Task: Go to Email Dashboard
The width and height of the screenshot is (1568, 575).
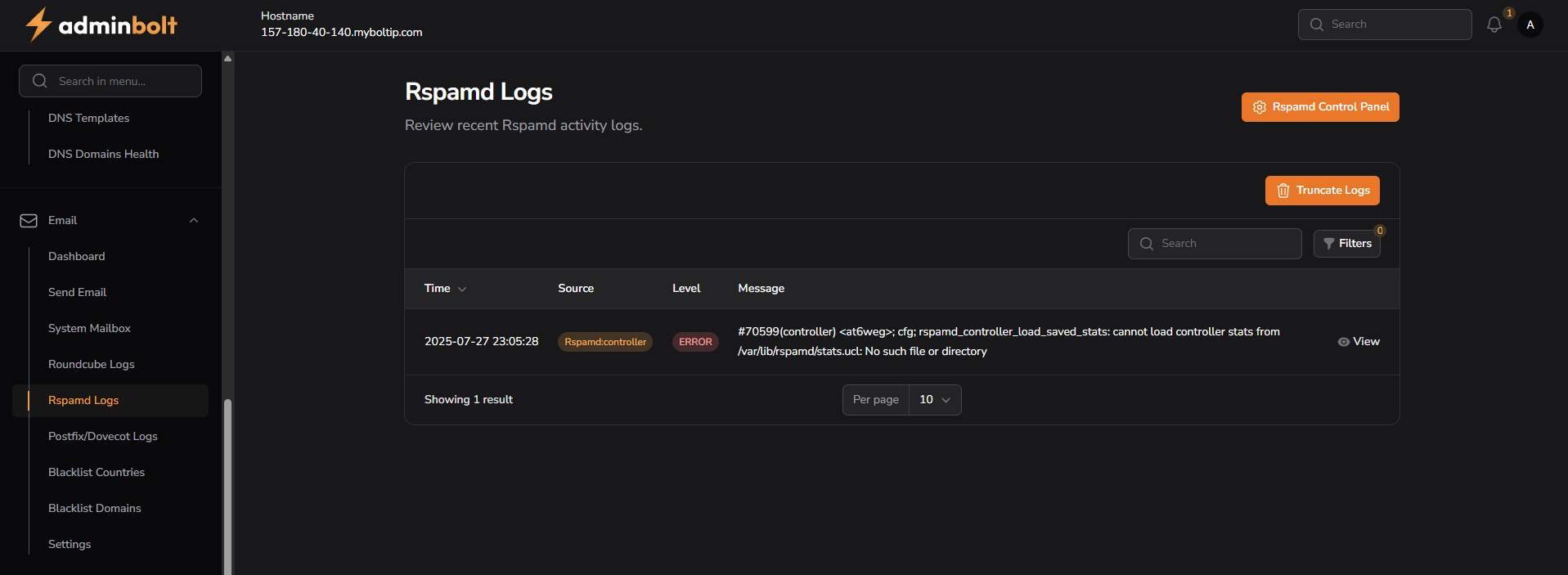Action: pyautogui.click(x=76, y=256)
